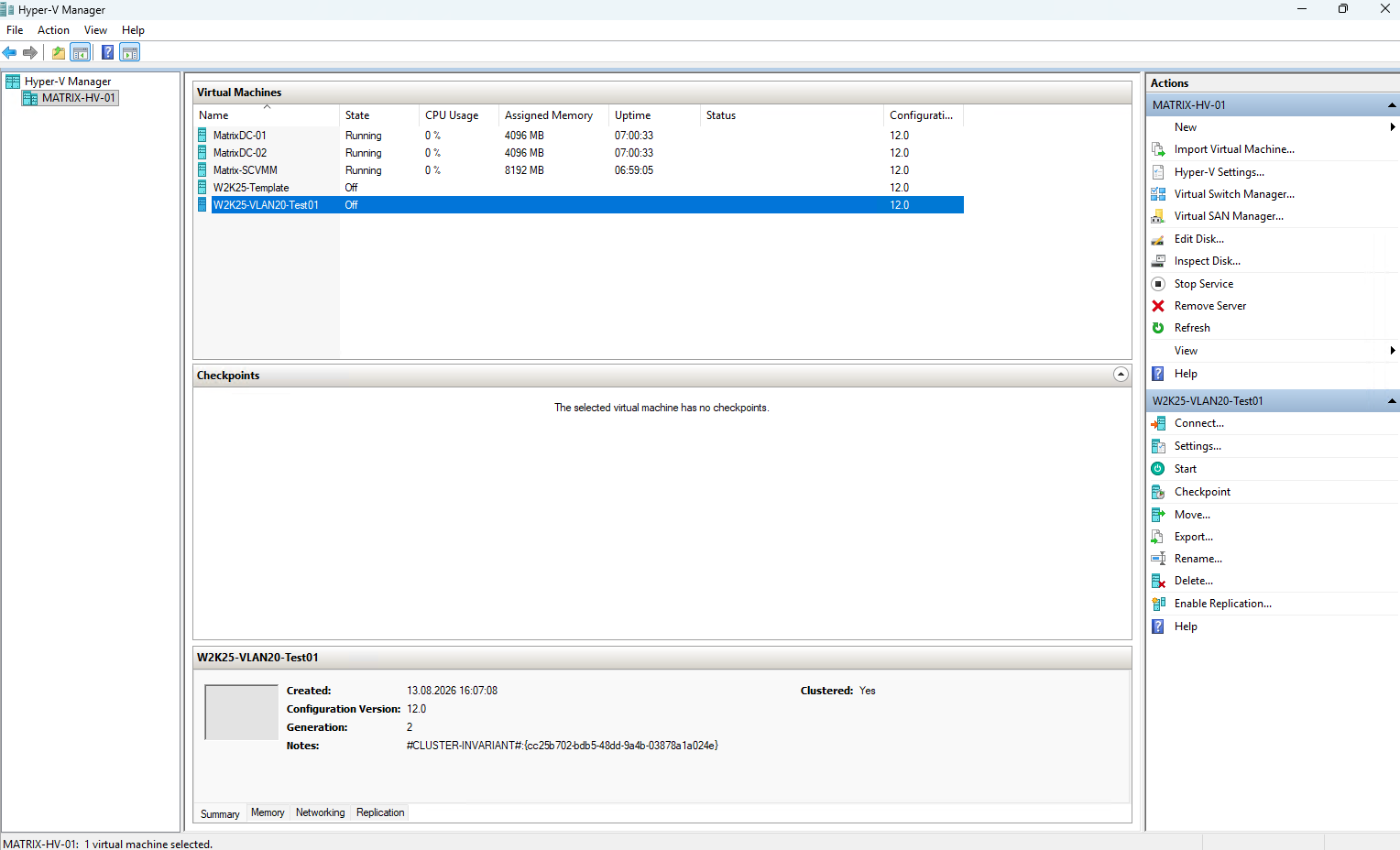Click the VM Settings icon
Image resolution: width=1400 pixels, height=850 pixels.
[x=1158, y=446]
